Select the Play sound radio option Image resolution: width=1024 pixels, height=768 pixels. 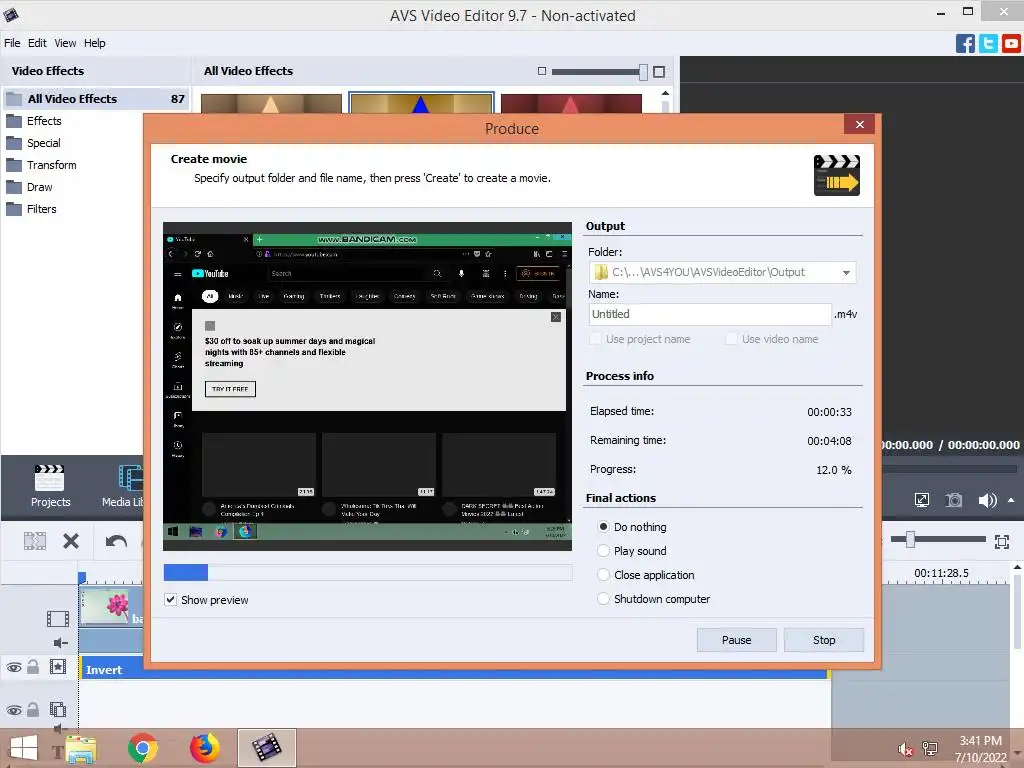click(603, 551)
